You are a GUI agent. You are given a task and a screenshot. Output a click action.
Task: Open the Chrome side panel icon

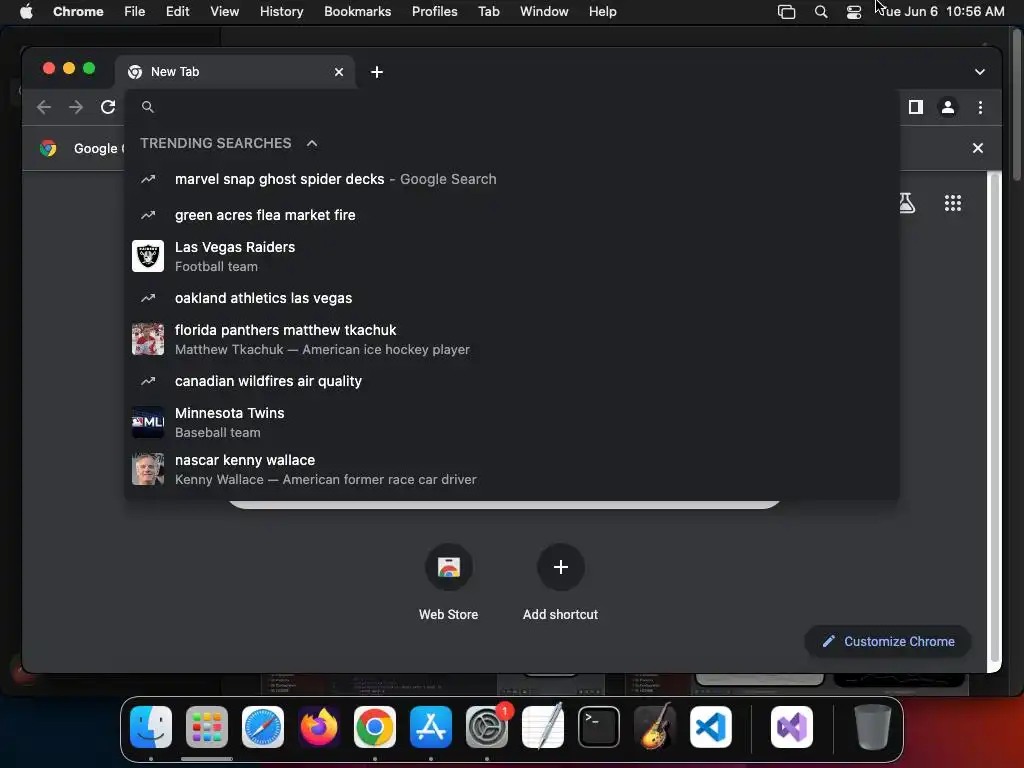916,107
